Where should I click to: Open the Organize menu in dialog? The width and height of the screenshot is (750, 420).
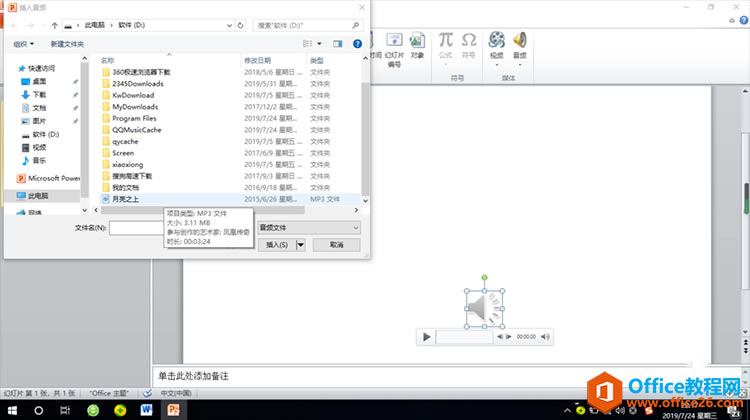[23, 44]
